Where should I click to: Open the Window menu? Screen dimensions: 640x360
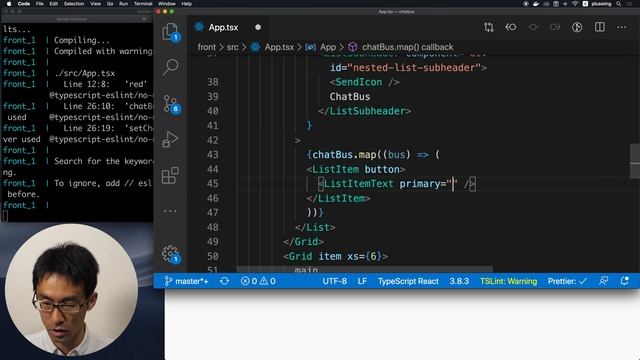point(167,4)
